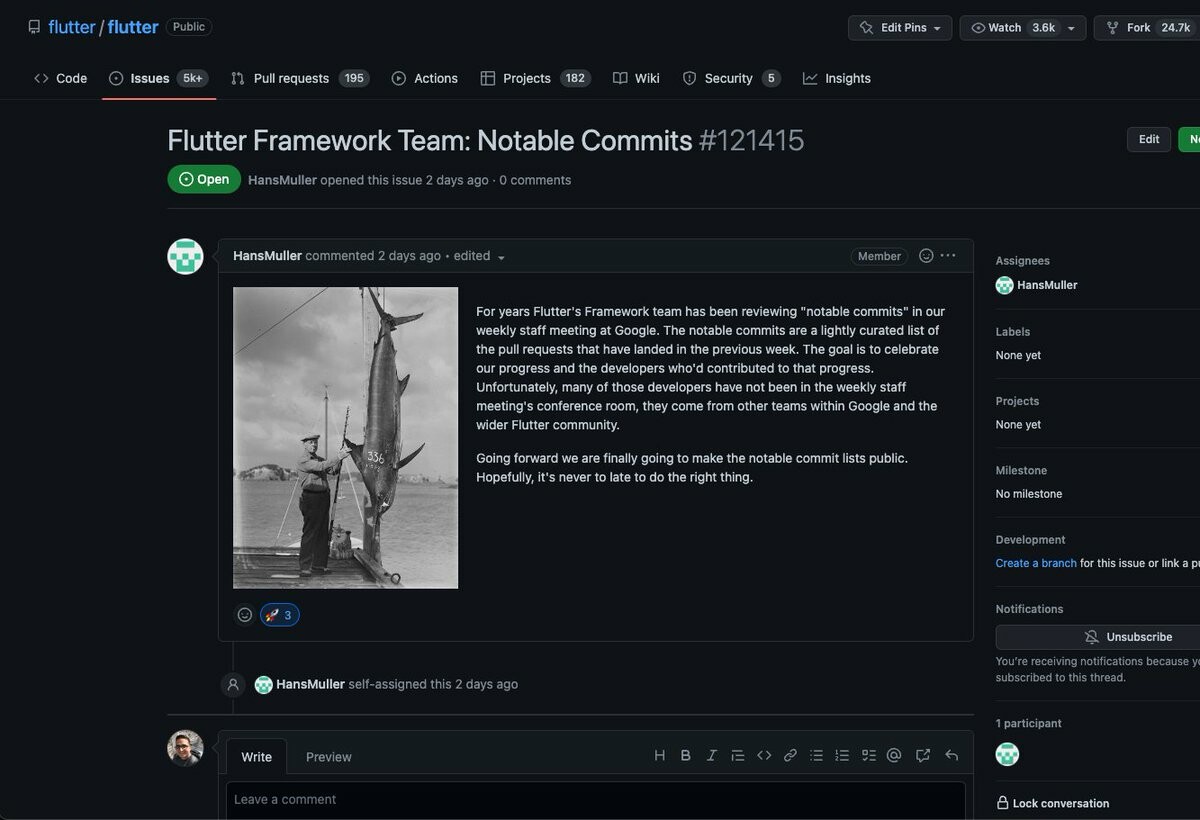Add a reaction using the smiley below the photo
The image size is (1200, 820).
245,615
